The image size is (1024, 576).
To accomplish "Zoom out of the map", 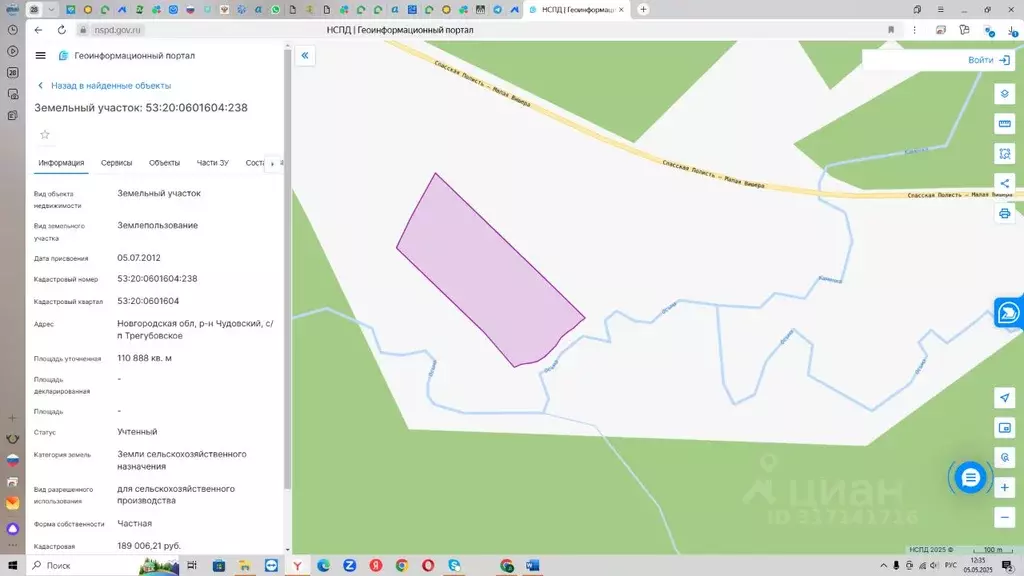I will click(x=1004, y=517).
